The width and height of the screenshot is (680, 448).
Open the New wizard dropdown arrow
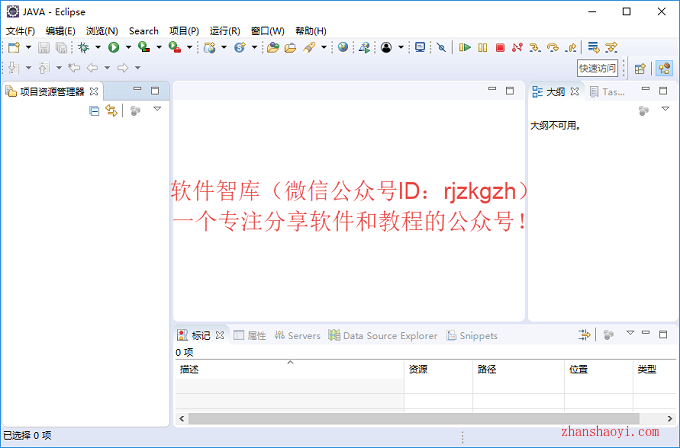pos(29,47)
